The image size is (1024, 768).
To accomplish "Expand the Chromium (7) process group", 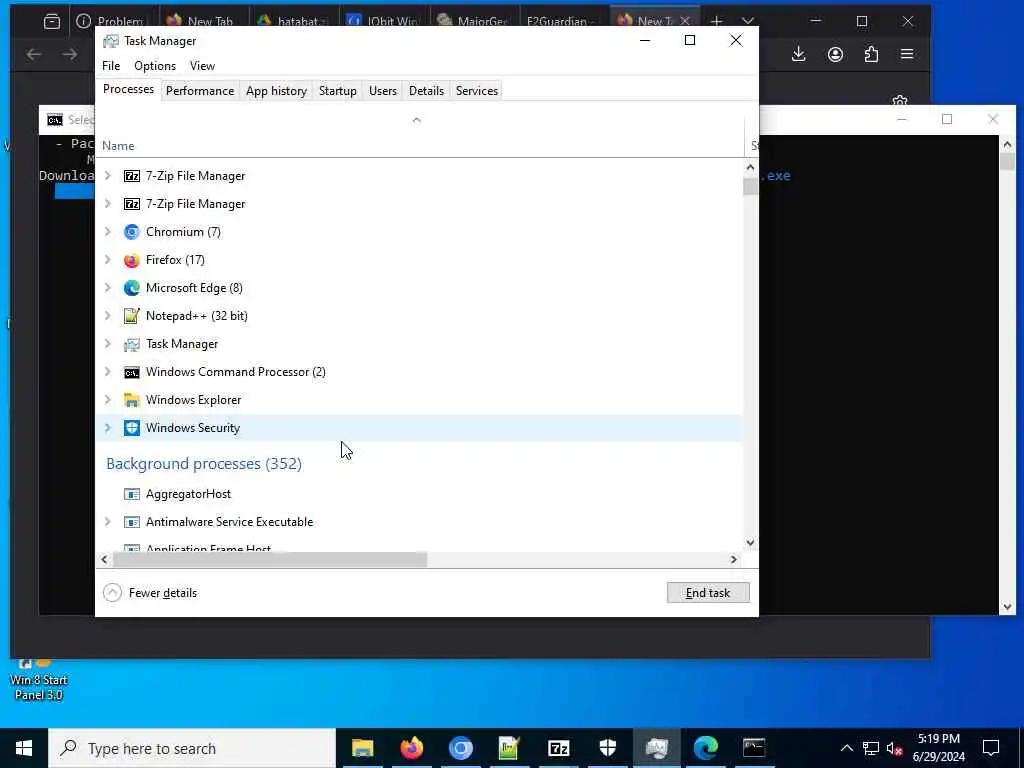I will [x=108, y=232].
